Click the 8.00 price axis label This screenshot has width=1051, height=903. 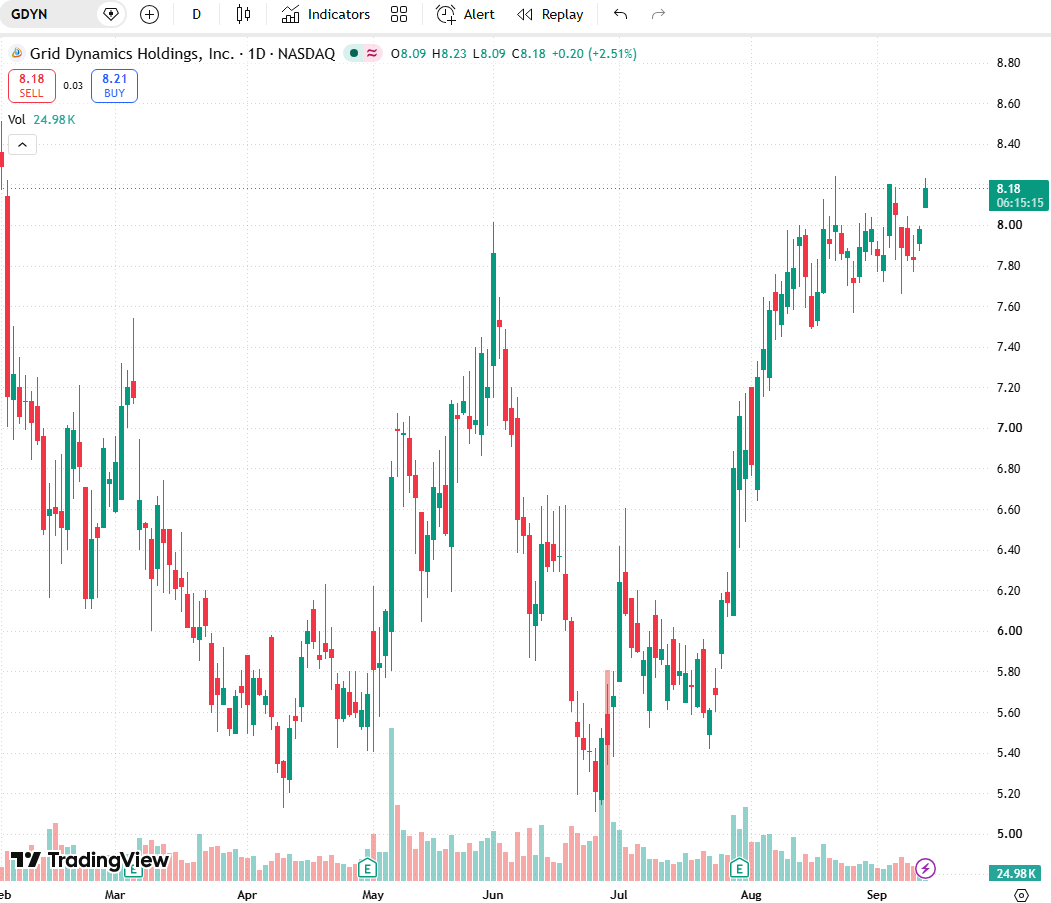(1009, 225)
